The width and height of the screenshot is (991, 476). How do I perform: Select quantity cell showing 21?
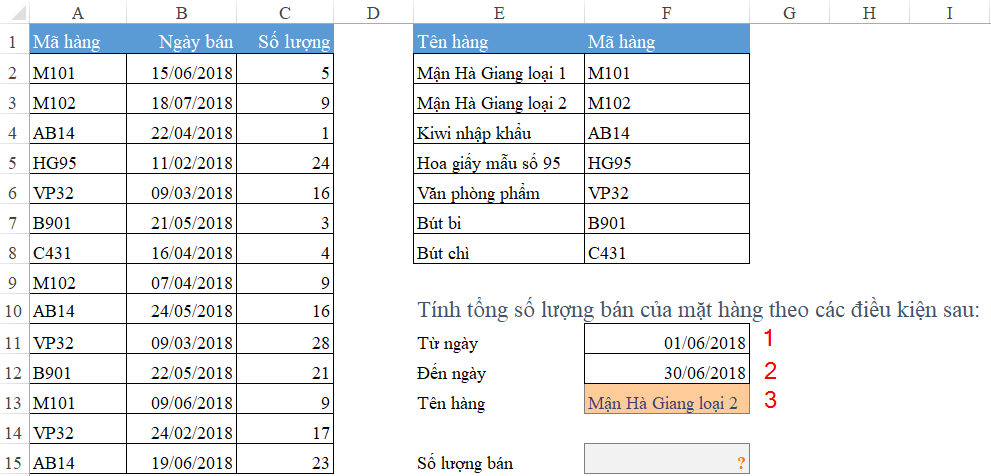[285, 369]
